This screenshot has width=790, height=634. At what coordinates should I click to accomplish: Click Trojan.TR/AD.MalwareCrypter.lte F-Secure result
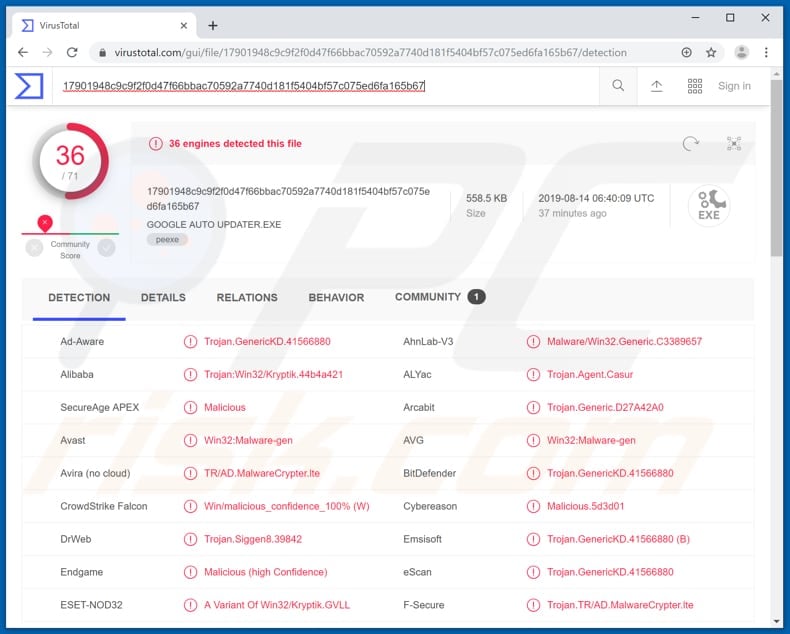620,605
